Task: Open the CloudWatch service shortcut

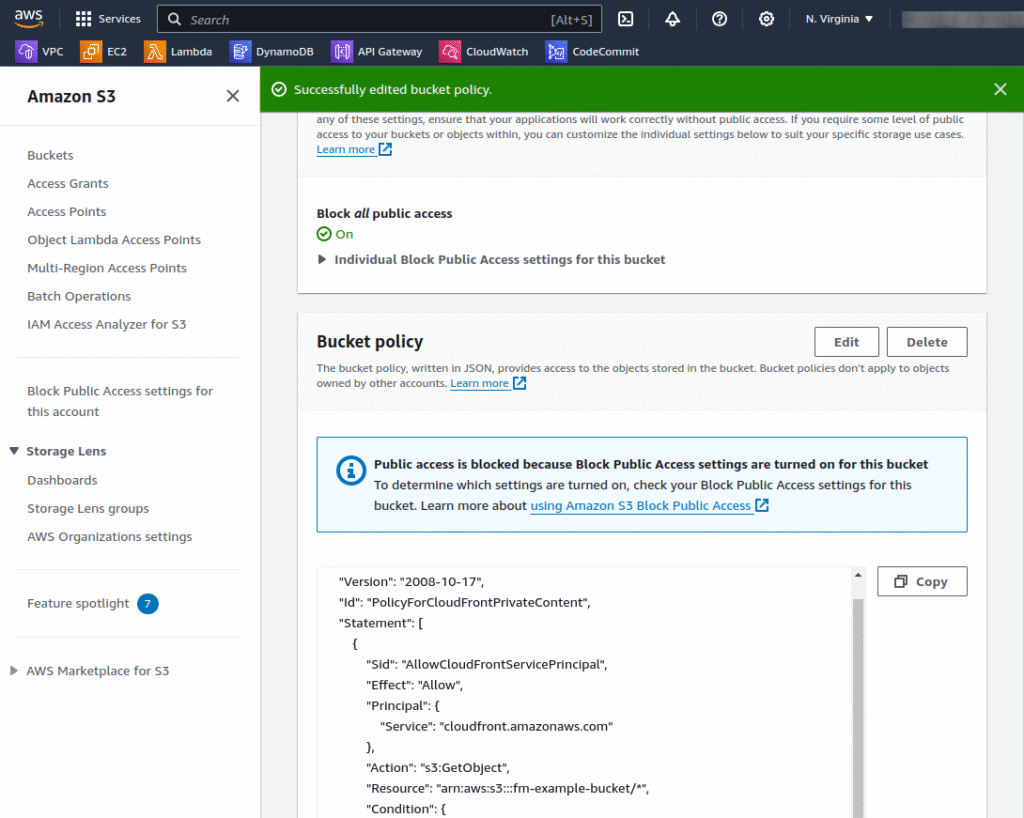Action: pos(484,52)
